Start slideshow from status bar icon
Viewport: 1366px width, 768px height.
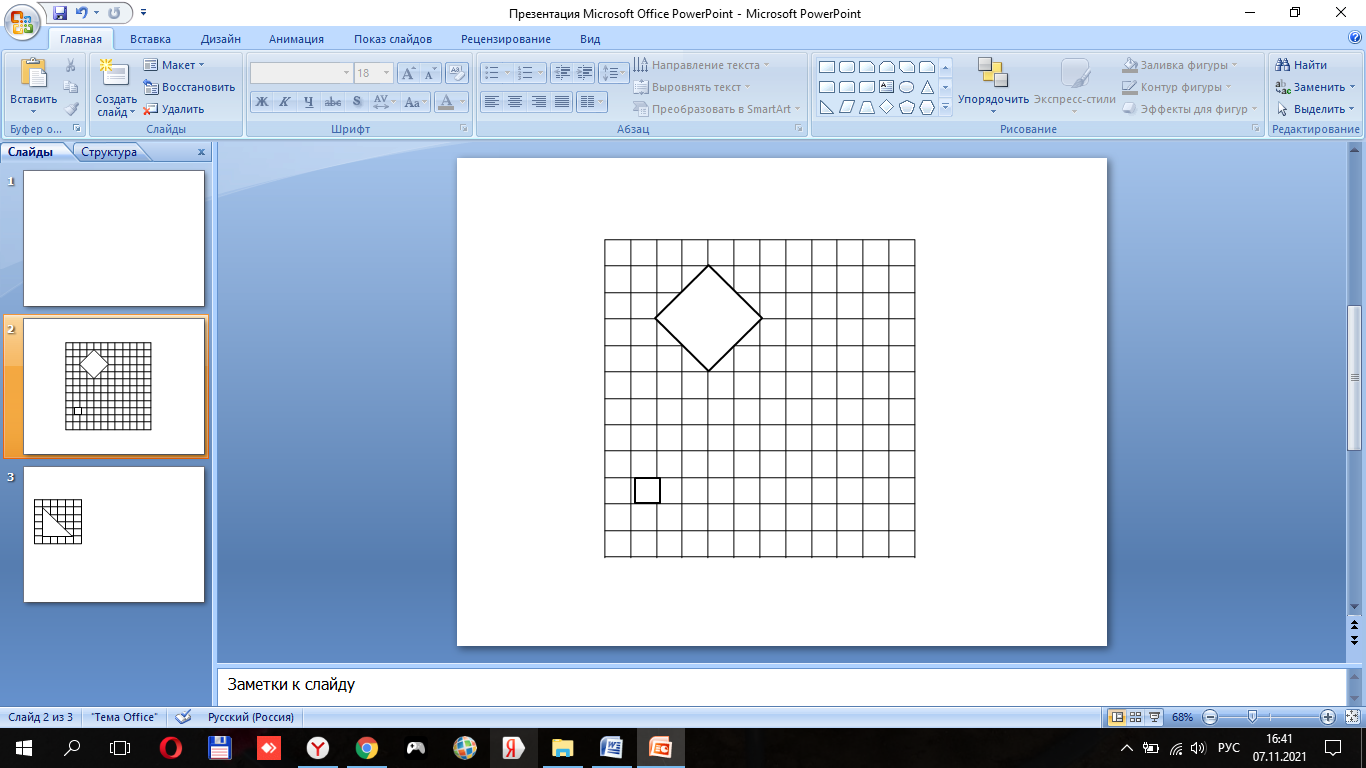click(x=1154, y=717)
